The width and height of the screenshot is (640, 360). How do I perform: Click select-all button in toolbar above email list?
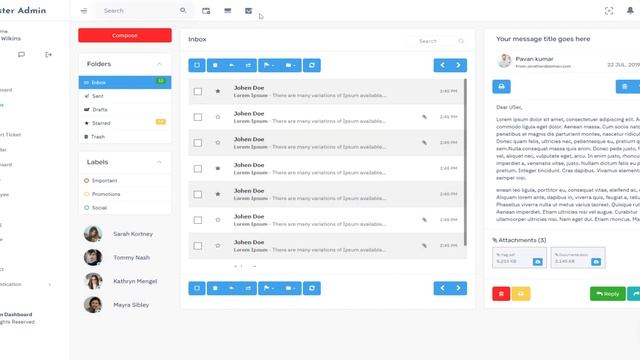[x=197, y=65]
